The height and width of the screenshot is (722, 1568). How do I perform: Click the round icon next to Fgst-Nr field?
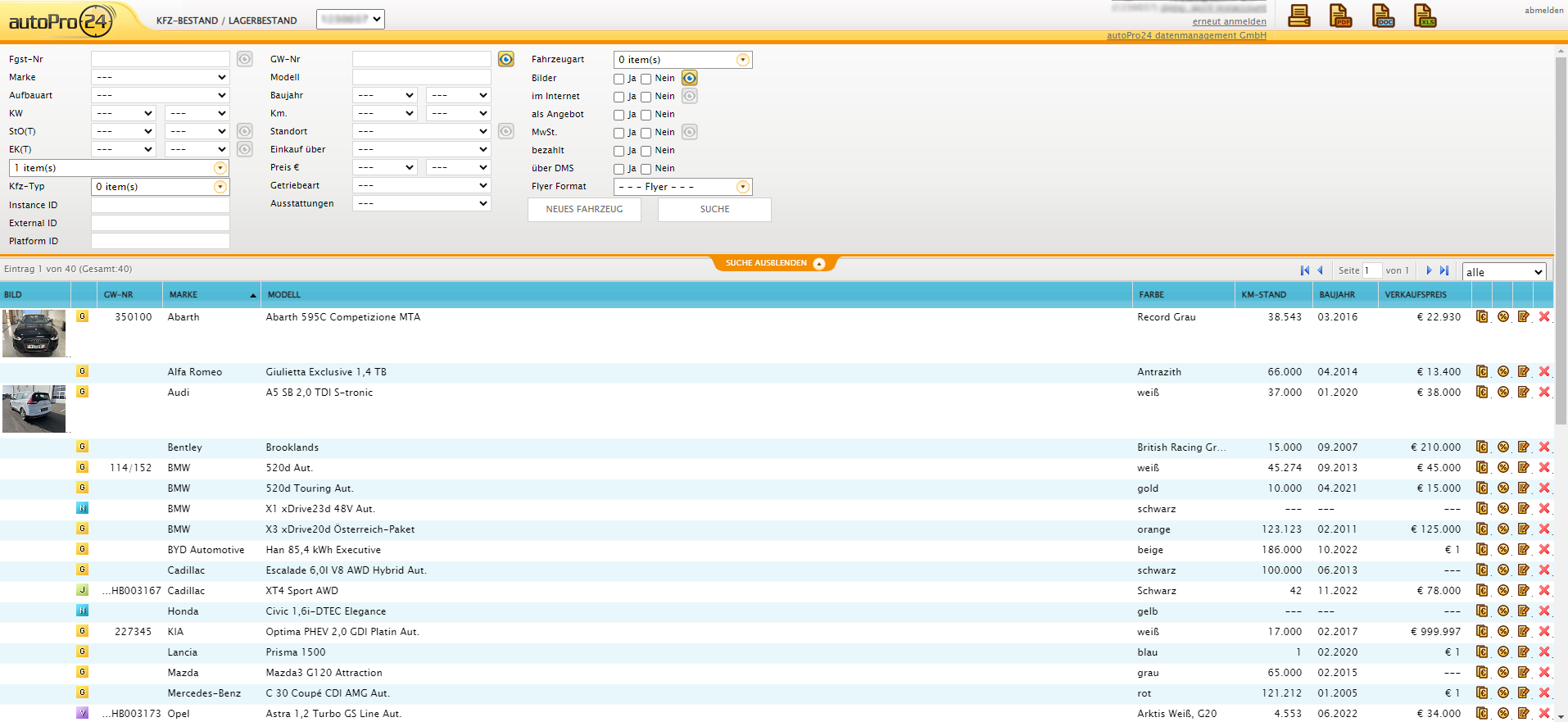coord(245,59)
